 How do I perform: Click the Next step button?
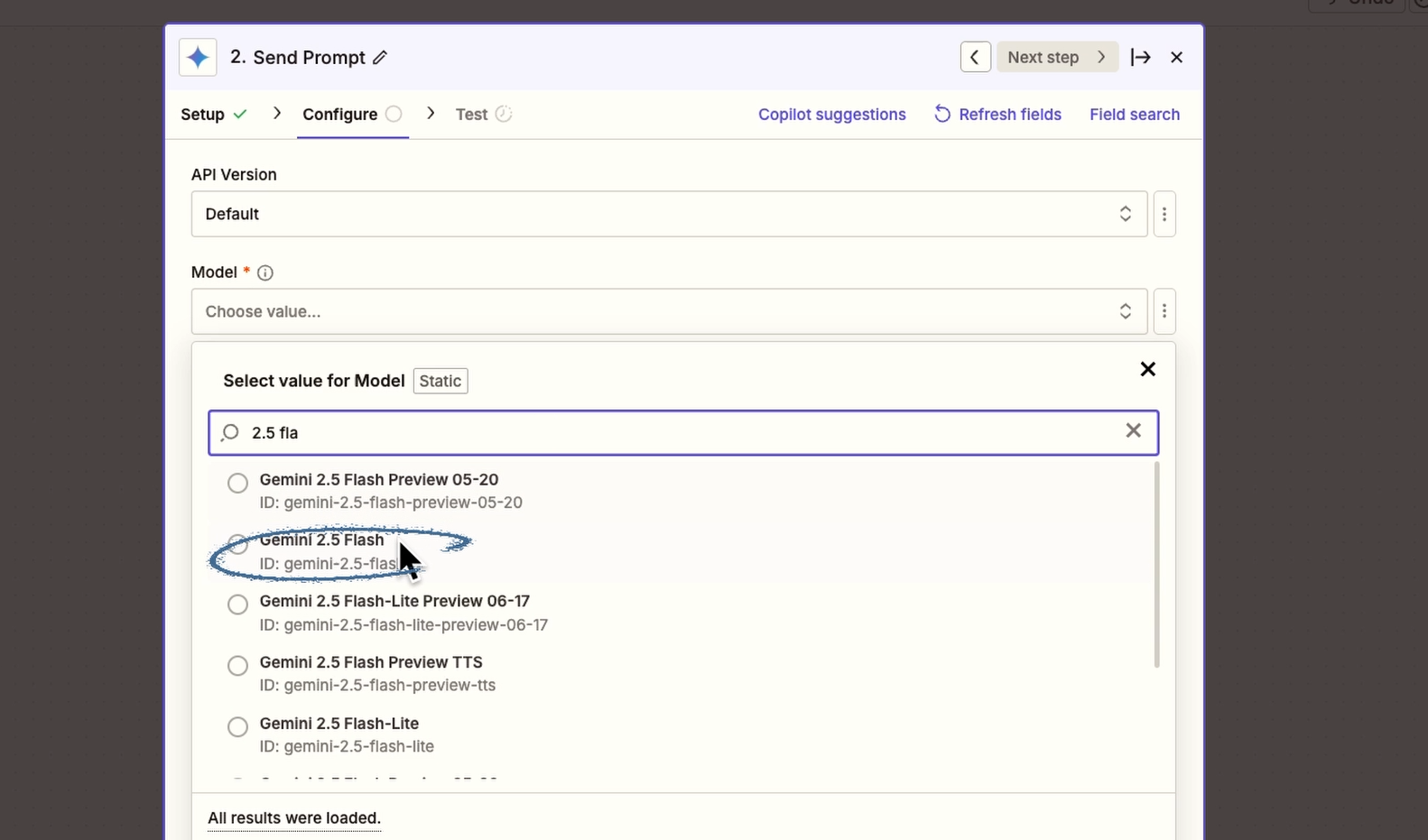[x=1057, y=57]
